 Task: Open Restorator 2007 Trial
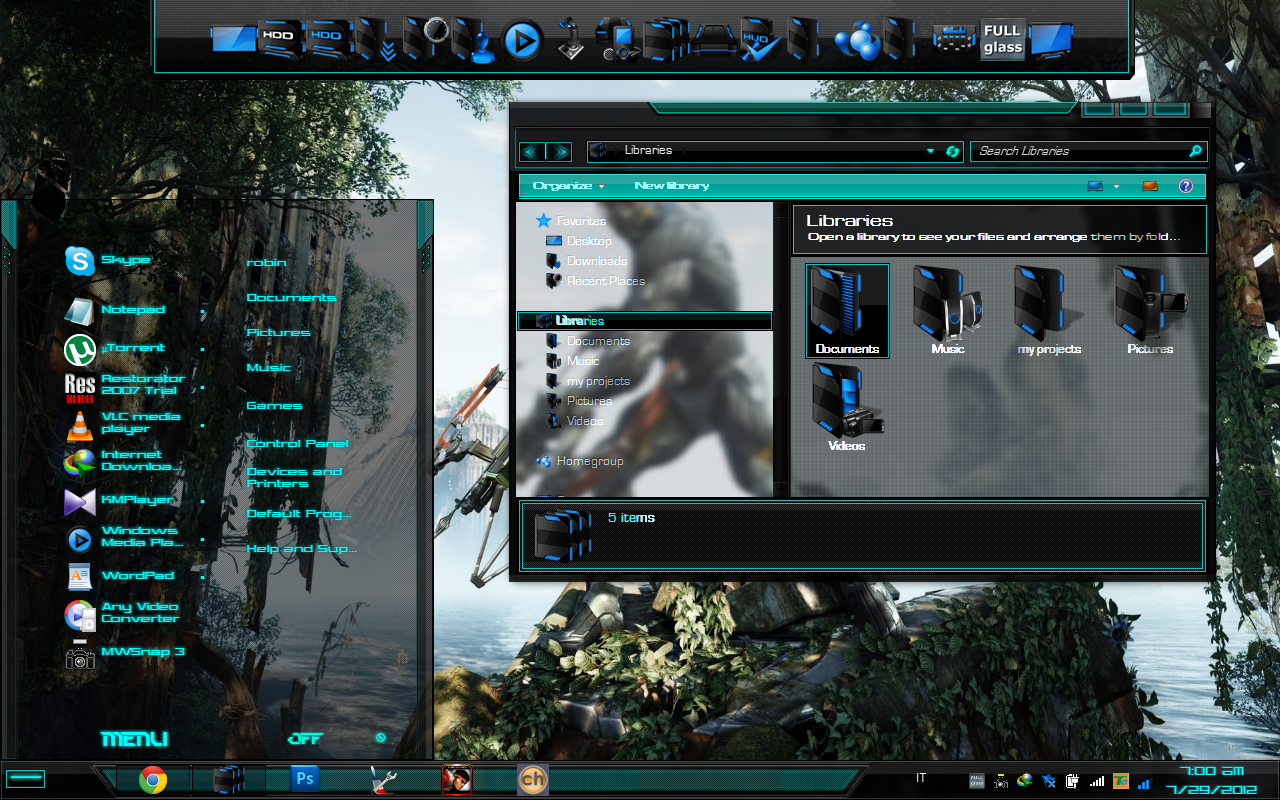(x=124, y=386)
